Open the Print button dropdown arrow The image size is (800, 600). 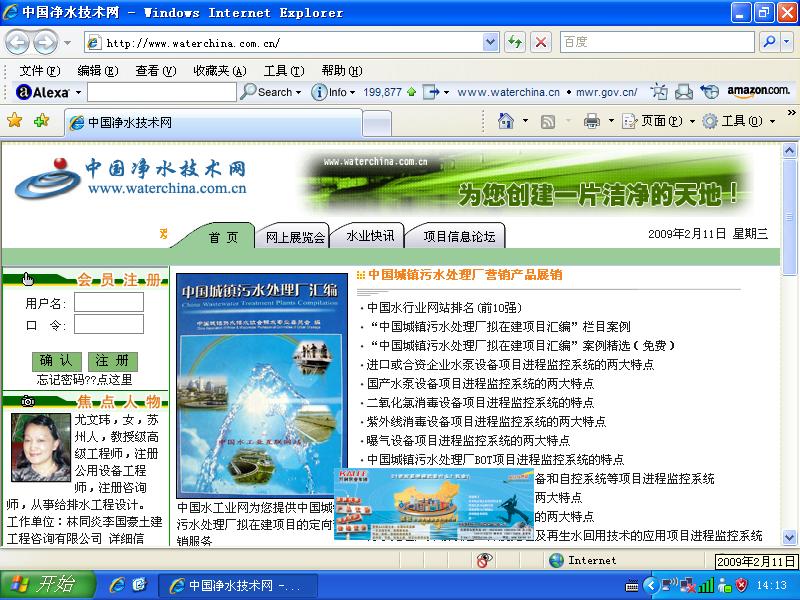coord(611,121)
